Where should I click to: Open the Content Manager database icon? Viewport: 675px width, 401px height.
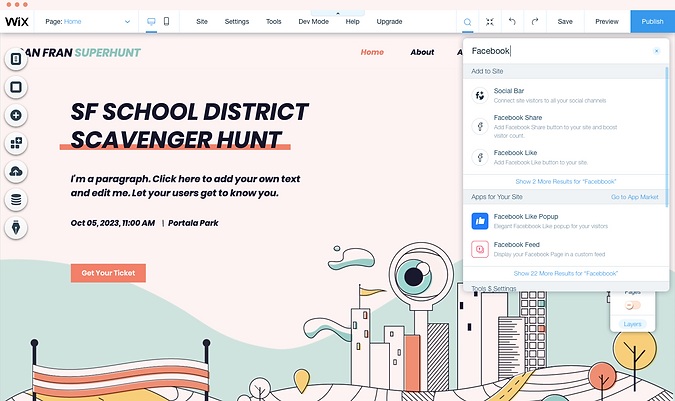click(16, 200)
